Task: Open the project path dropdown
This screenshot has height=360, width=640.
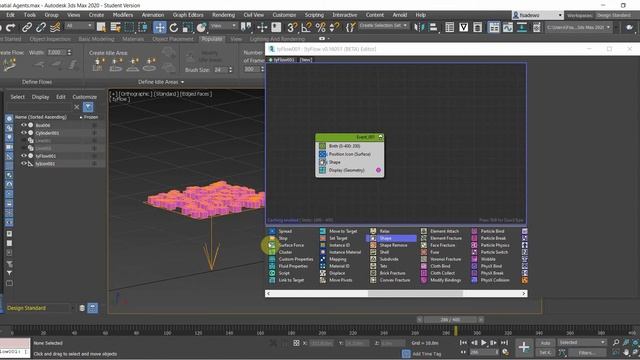Action: [x=578, y=27]
